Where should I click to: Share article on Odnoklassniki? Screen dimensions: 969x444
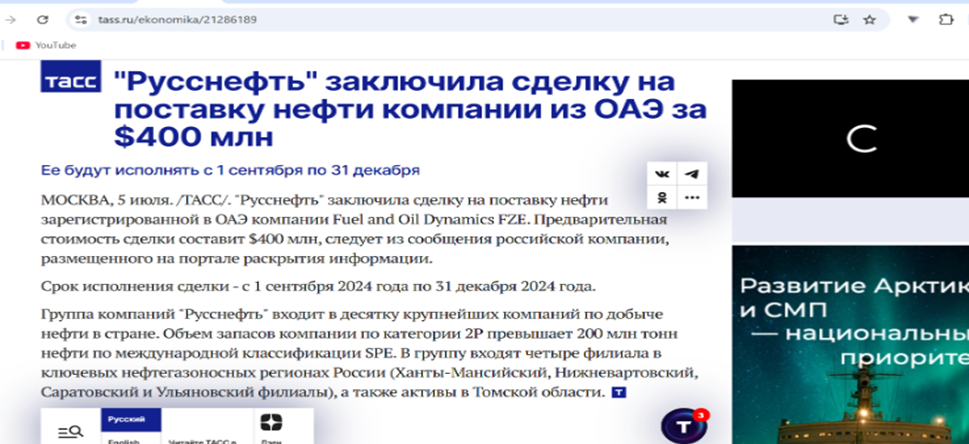pyautogui.click(x=662, y=198)
